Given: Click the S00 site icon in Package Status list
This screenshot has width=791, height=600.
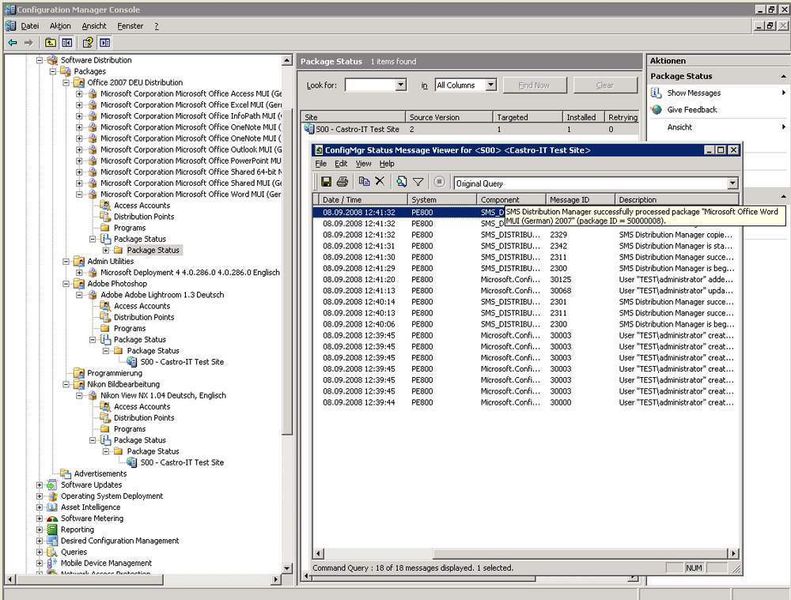Looking at the screenshot, I should (x=309, y=129).
